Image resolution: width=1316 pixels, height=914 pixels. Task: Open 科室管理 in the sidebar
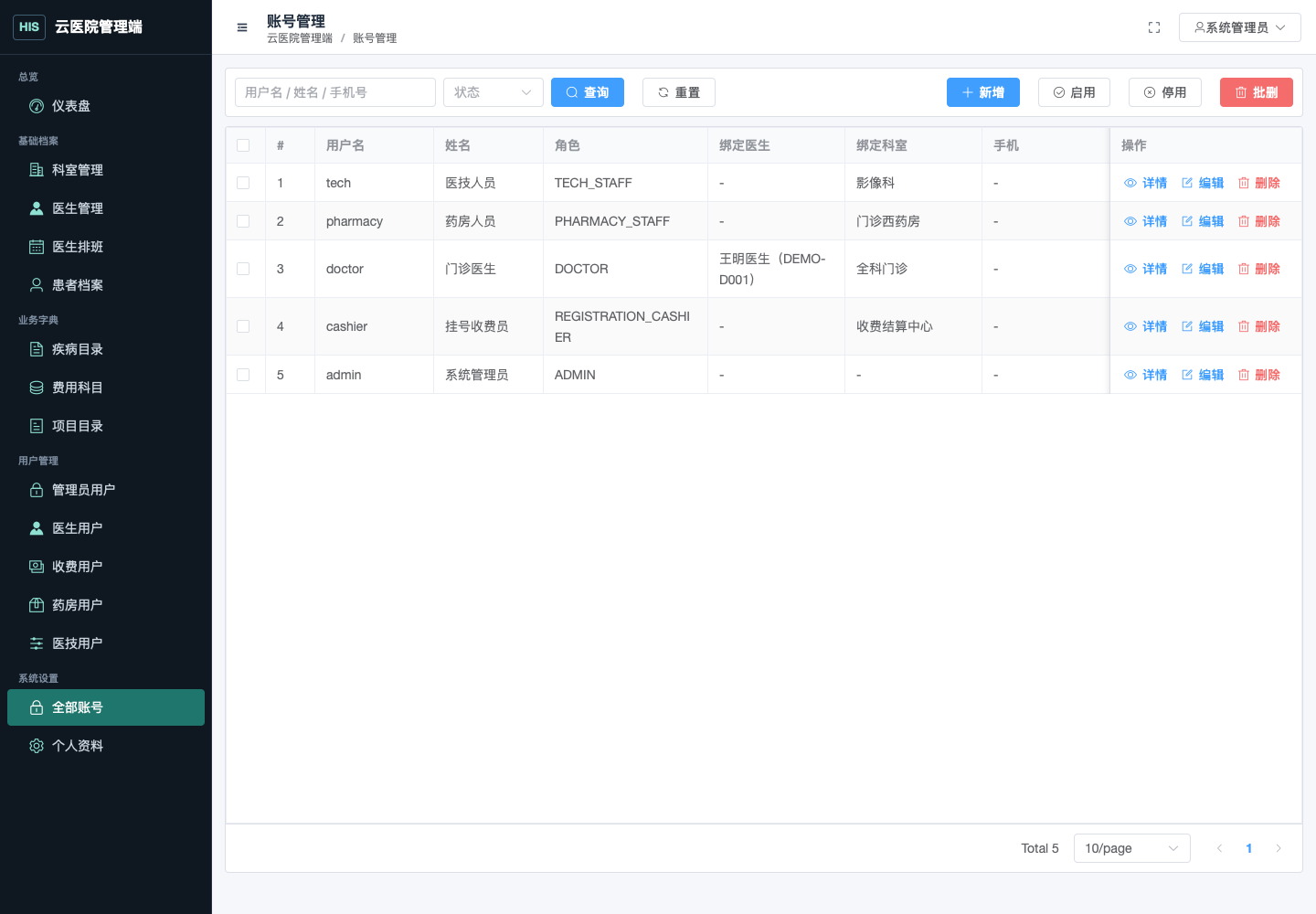(x=106, y=170)
